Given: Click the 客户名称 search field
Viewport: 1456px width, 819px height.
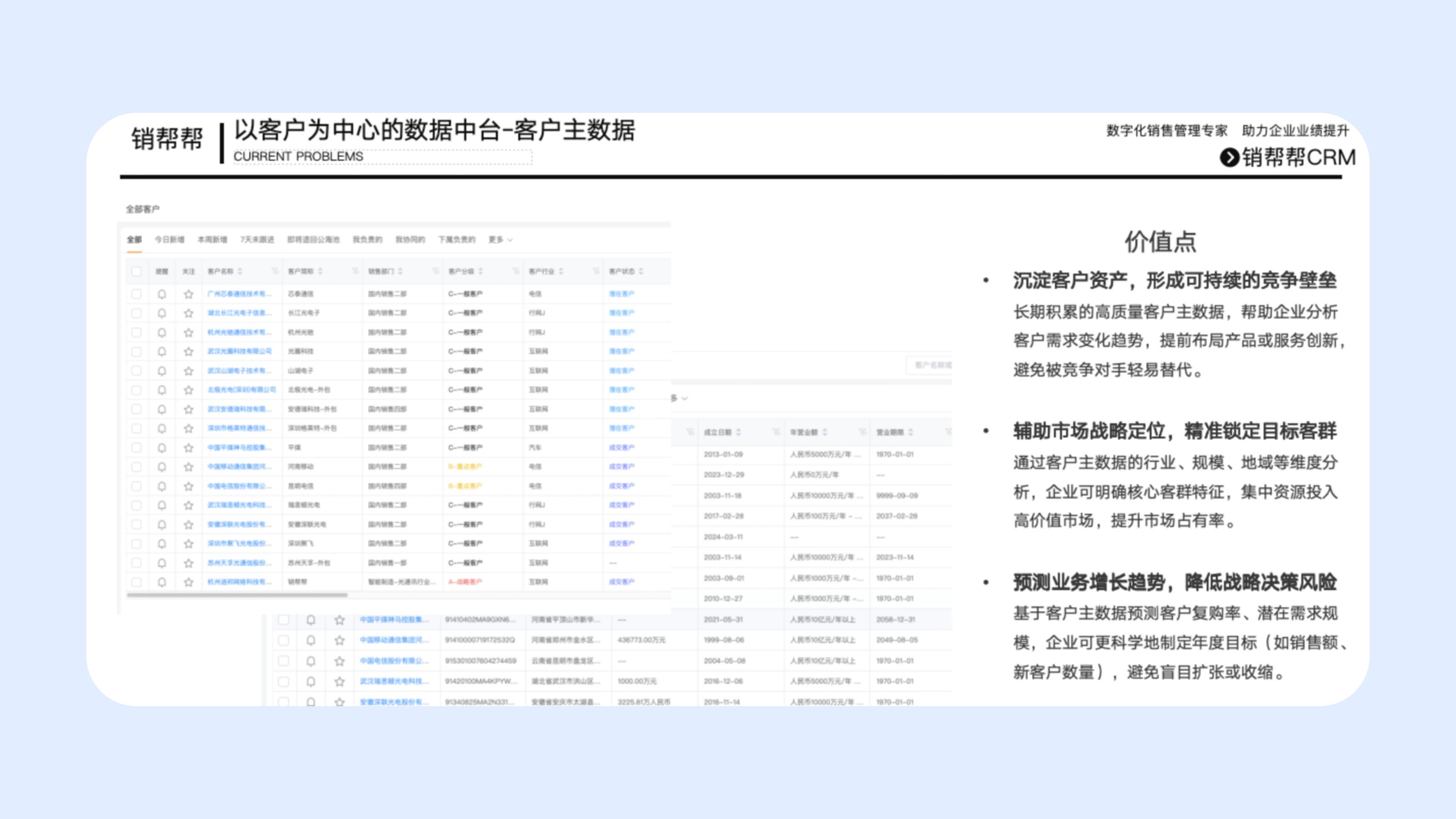Looking at the screenshot, I should pyautogui.click(x=930, y=365).
